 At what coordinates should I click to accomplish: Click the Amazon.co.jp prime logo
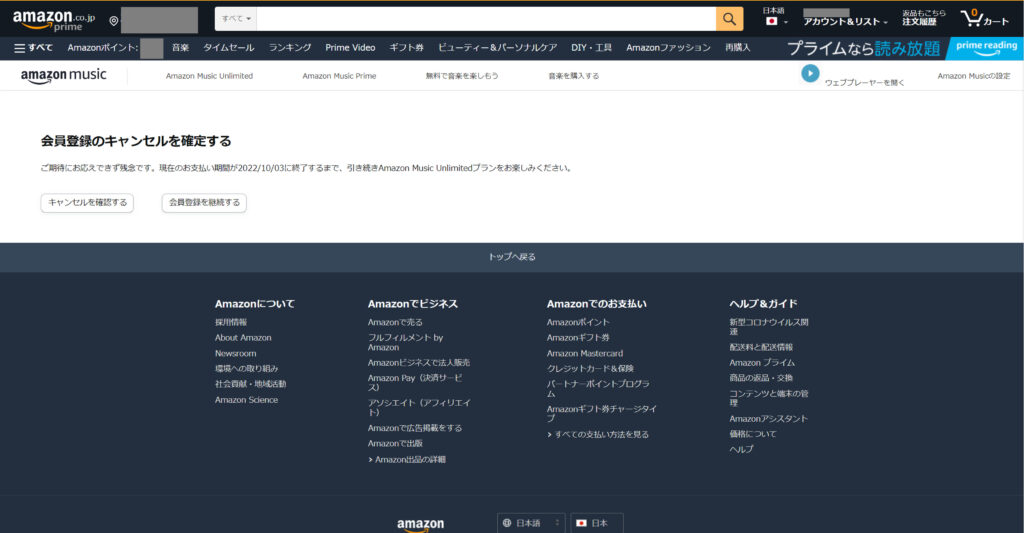(x=54, y=20)
